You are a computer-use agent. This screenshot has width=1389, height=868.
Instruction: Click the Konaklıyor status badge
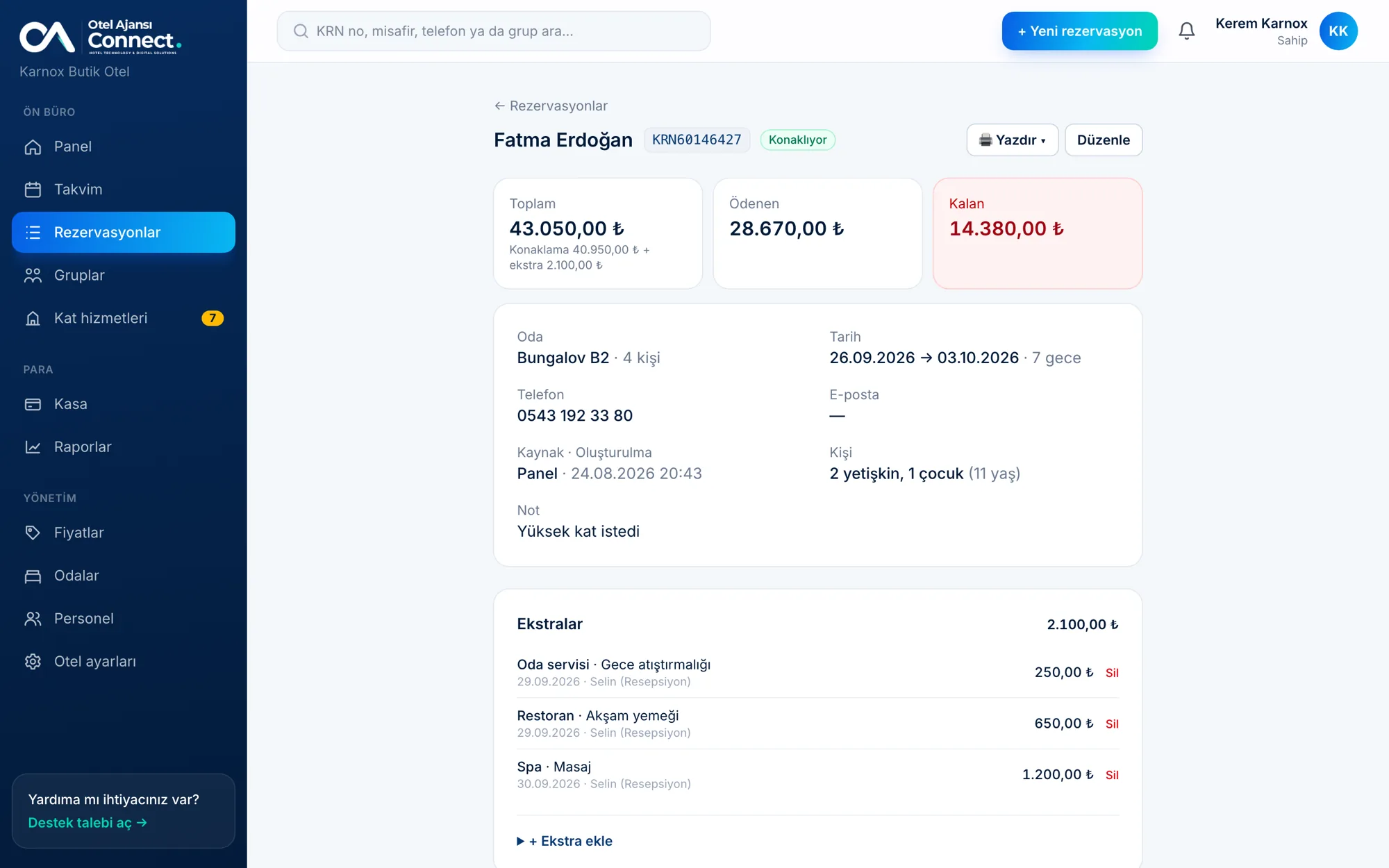tap(797, 140)
